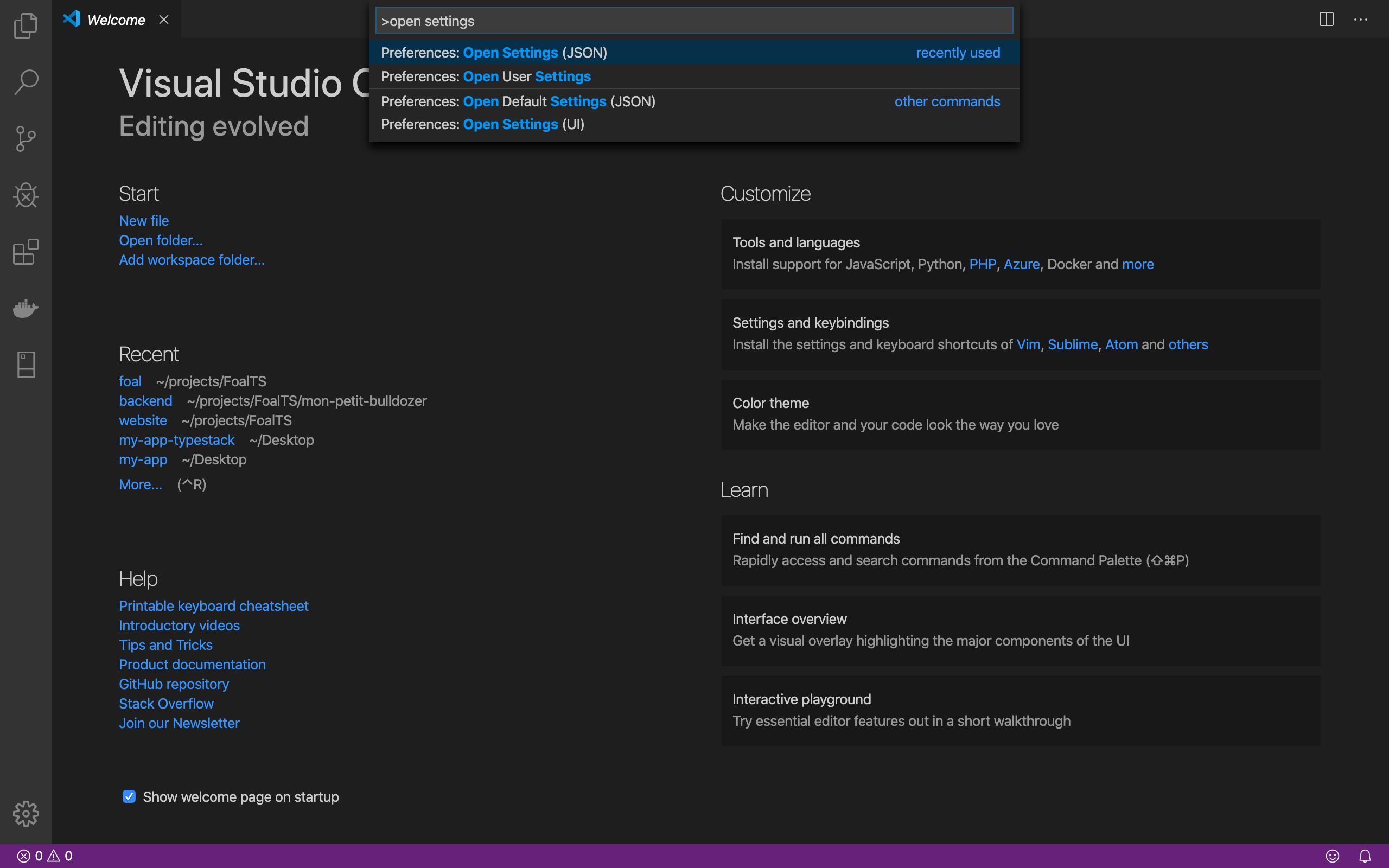Click the errors and warnings status indicator
Screen dimensions: 1389x868
[x=43, y=855]
